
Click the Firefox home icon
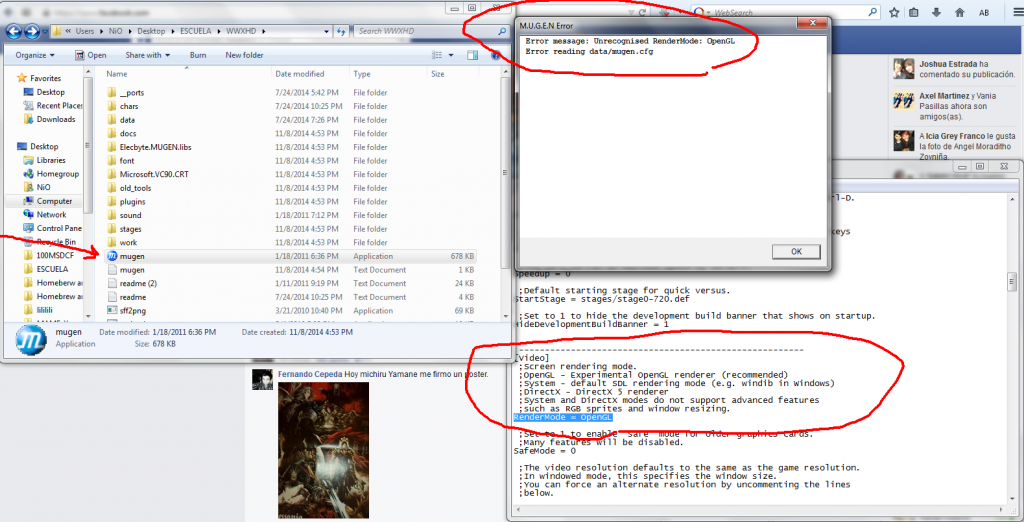click(962, 13)
